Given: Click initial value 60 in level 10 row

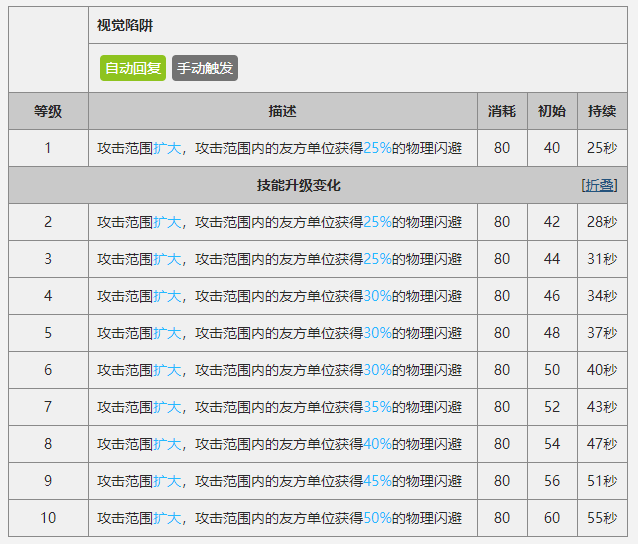Looking at the screenshot, I should pos(552,518).
